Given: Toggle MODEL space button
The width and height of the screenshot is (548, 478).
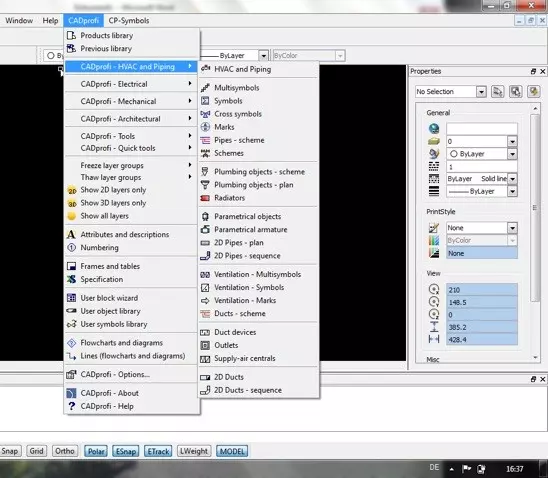Looking at the screenshot, I should [232, 451].
